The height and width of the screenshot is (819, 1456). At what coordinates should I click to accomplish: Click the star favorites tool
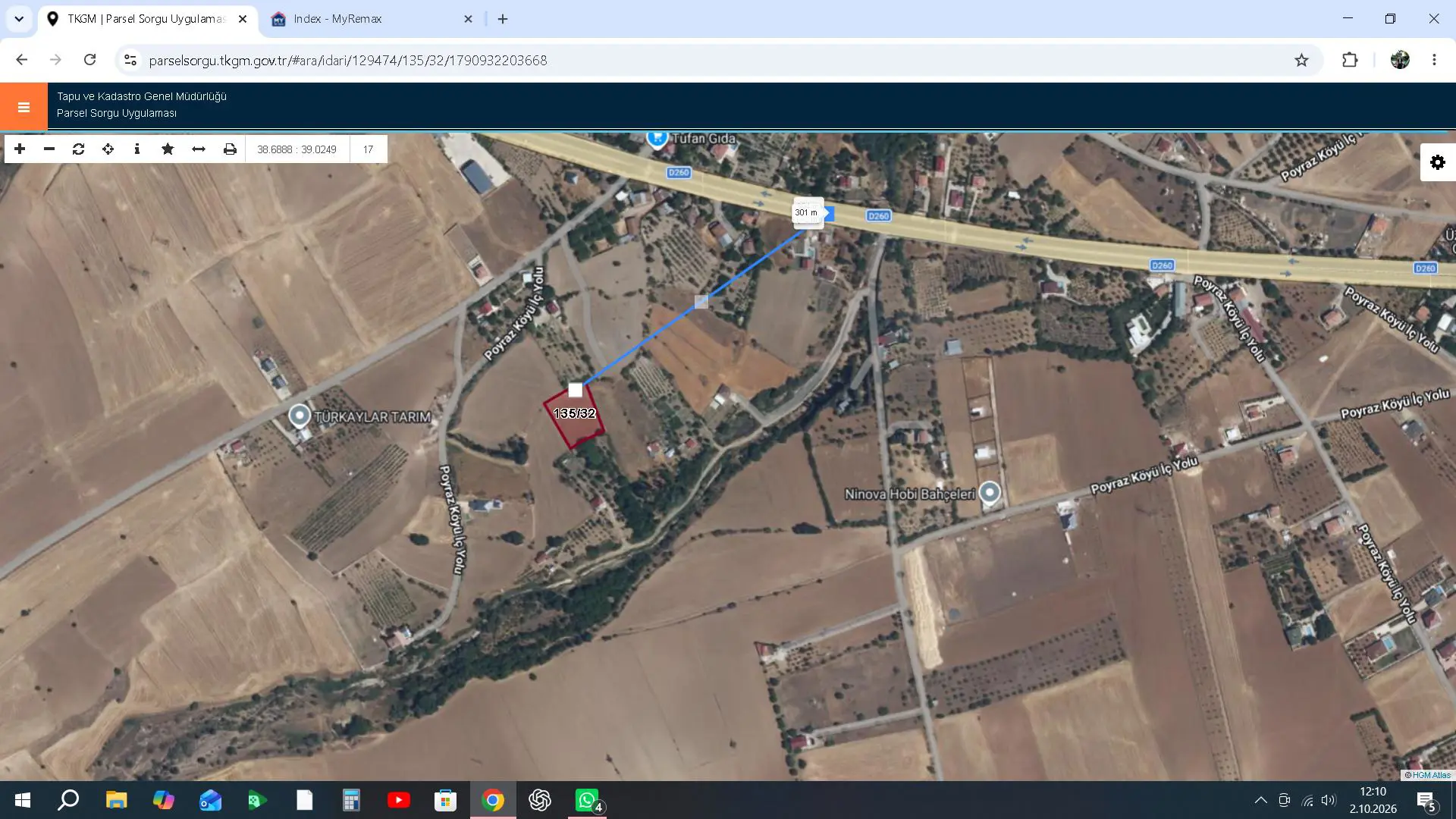click(x=168, y=149)
